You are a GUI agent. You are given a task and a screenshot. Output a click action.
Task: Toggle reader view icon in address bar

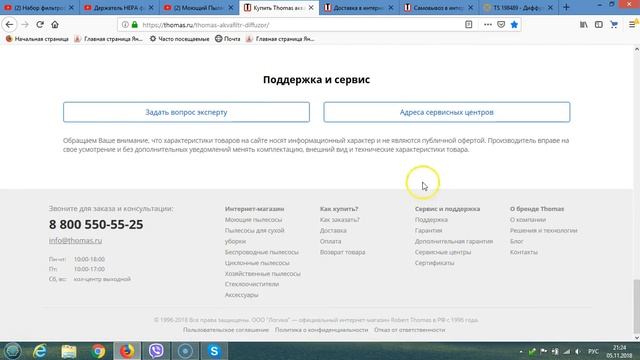469,25
